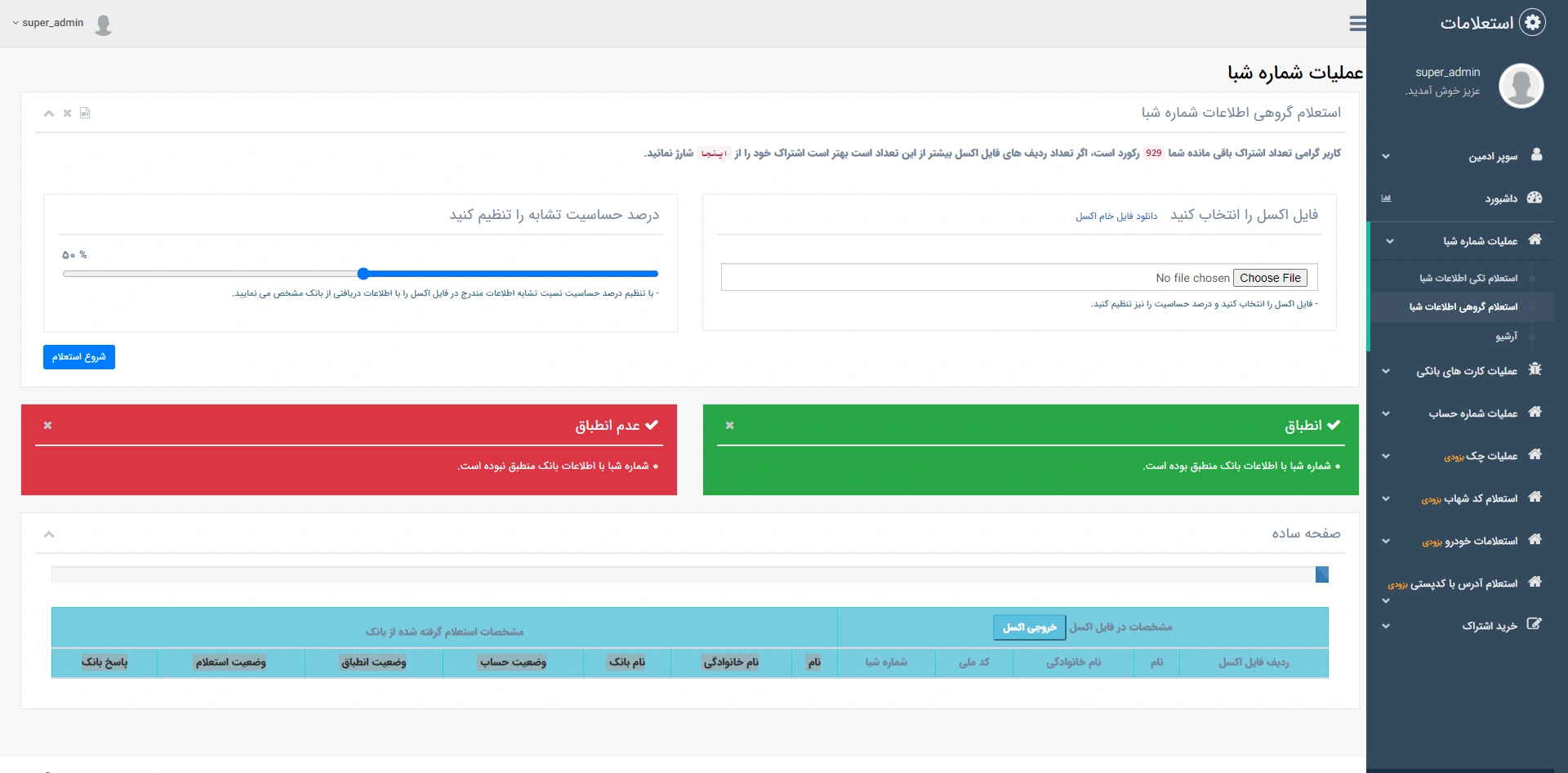Expand the سوپر ادمین sidebar menu chevron
This screenshot has height=773, width=1568.
1386,156
